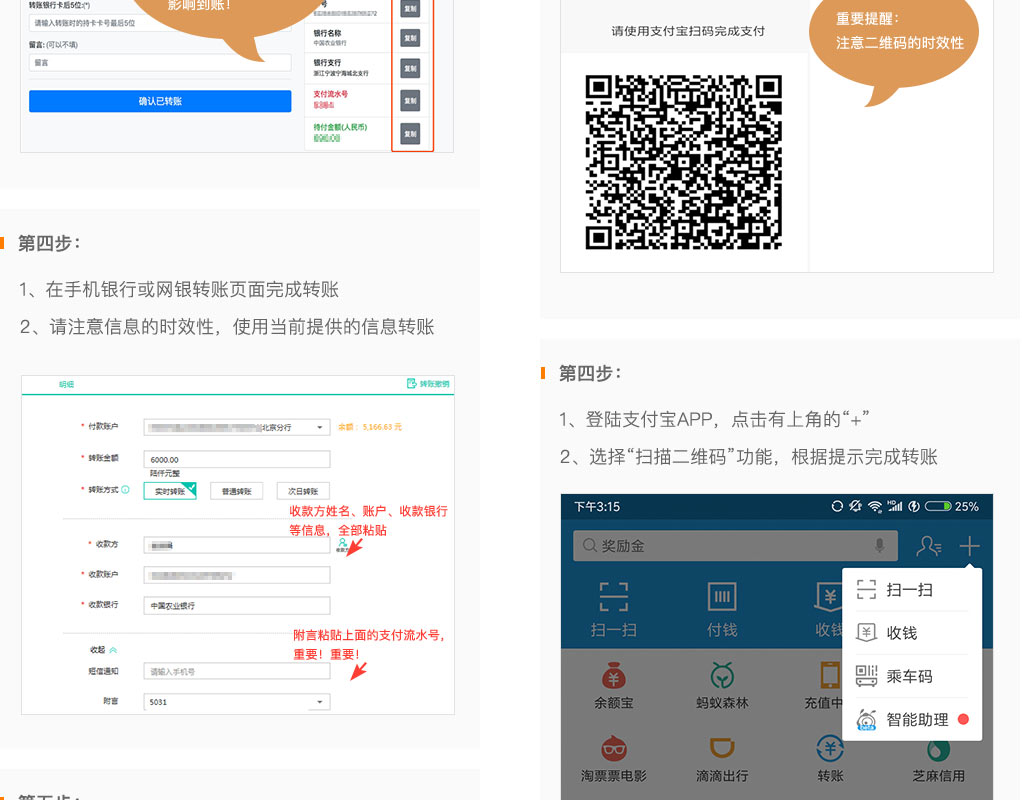Expand the 付款账户 account dropdown
This screenshot has height=800, width=1022.
pos(320,427)
